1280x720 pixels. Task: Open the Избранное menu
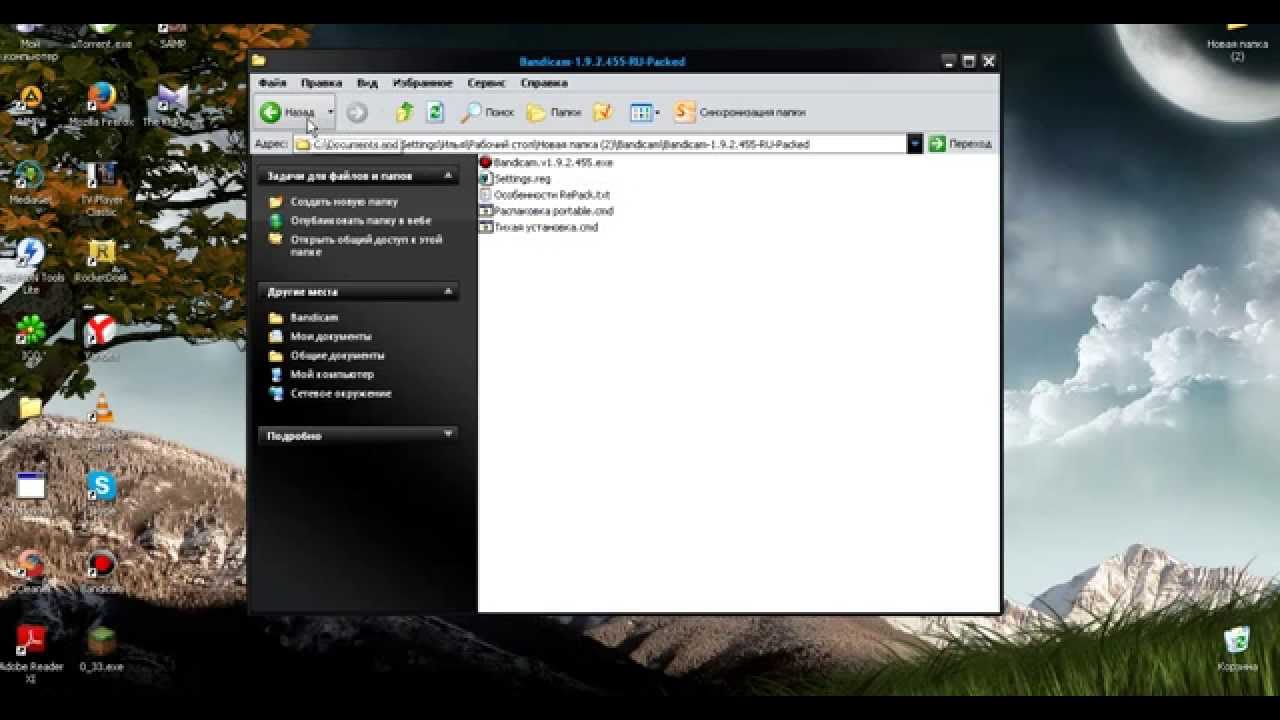[422, 83]
